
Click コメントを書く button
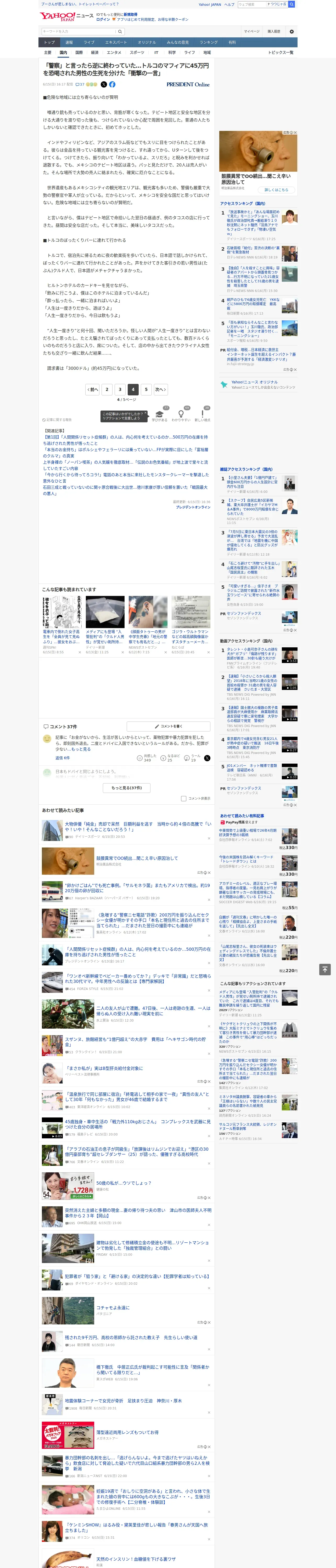(168, 726)
